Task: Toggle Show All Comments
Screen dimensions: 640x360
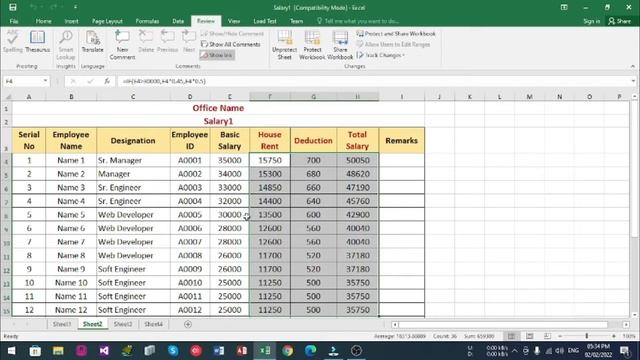Action: coord(231,44)
